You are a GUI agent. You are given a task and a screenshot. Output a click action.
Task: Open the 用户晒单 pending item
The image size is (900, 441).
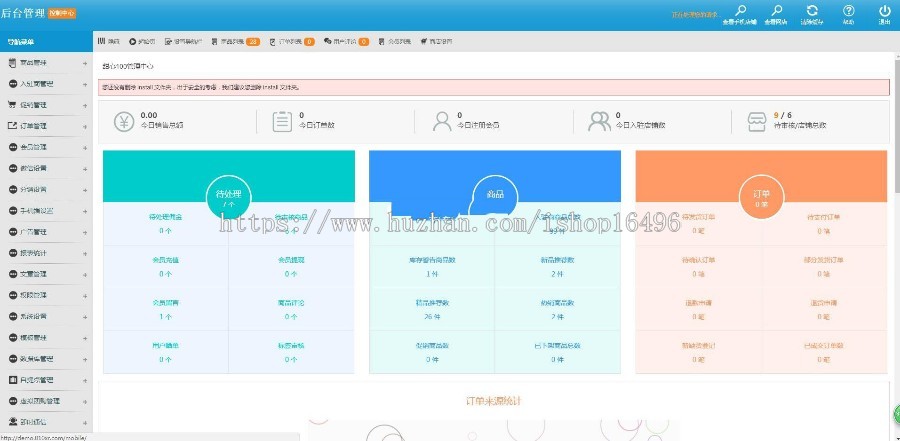(x=165, y=352)
